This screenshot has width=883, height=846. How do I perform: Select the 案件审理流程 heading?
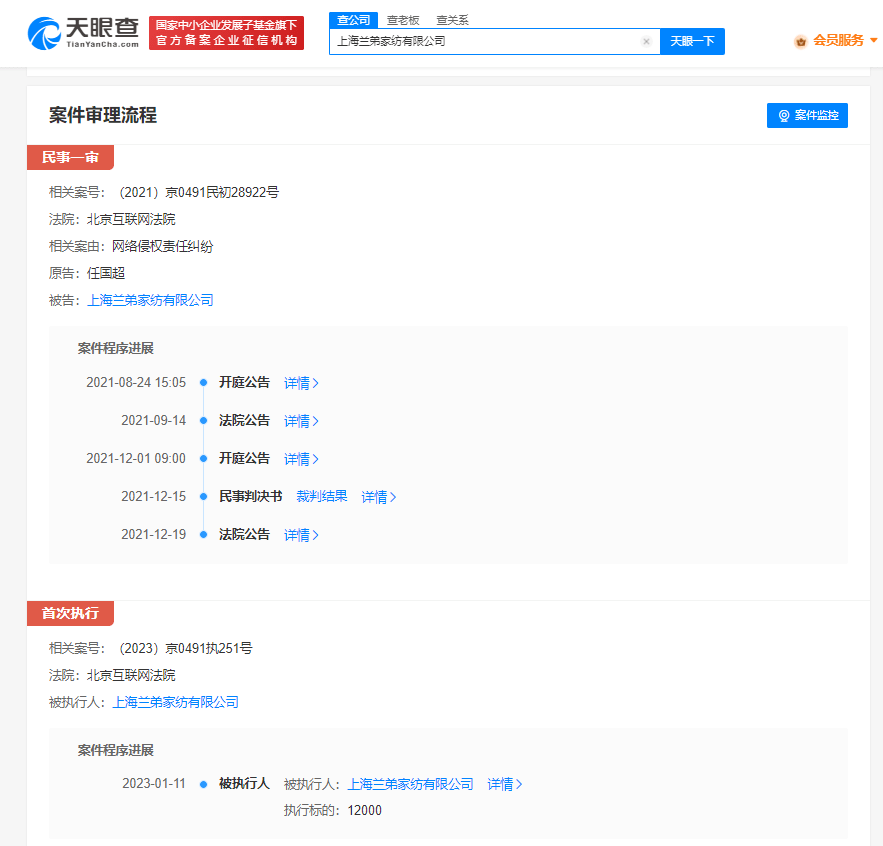pos(103,115)
